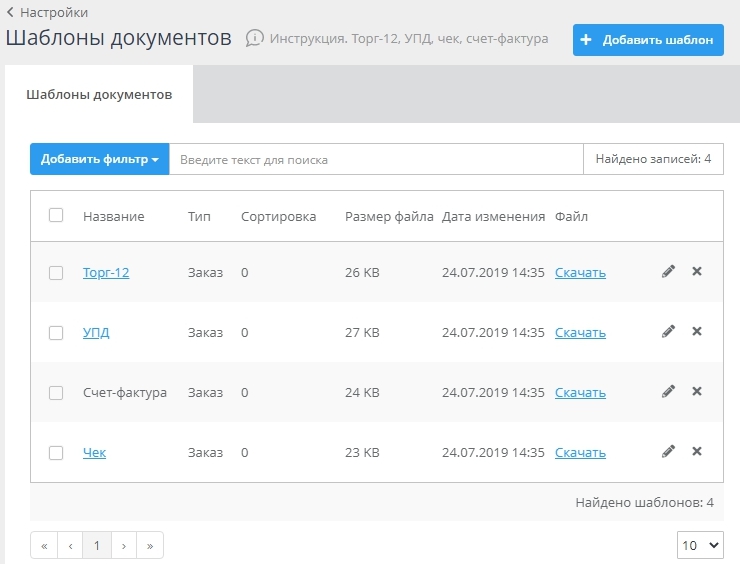Image resolution: width=740 pixels, height=564 pixels.
Task: Edit the УПД template via pencil icon
Action: point(668,332)
